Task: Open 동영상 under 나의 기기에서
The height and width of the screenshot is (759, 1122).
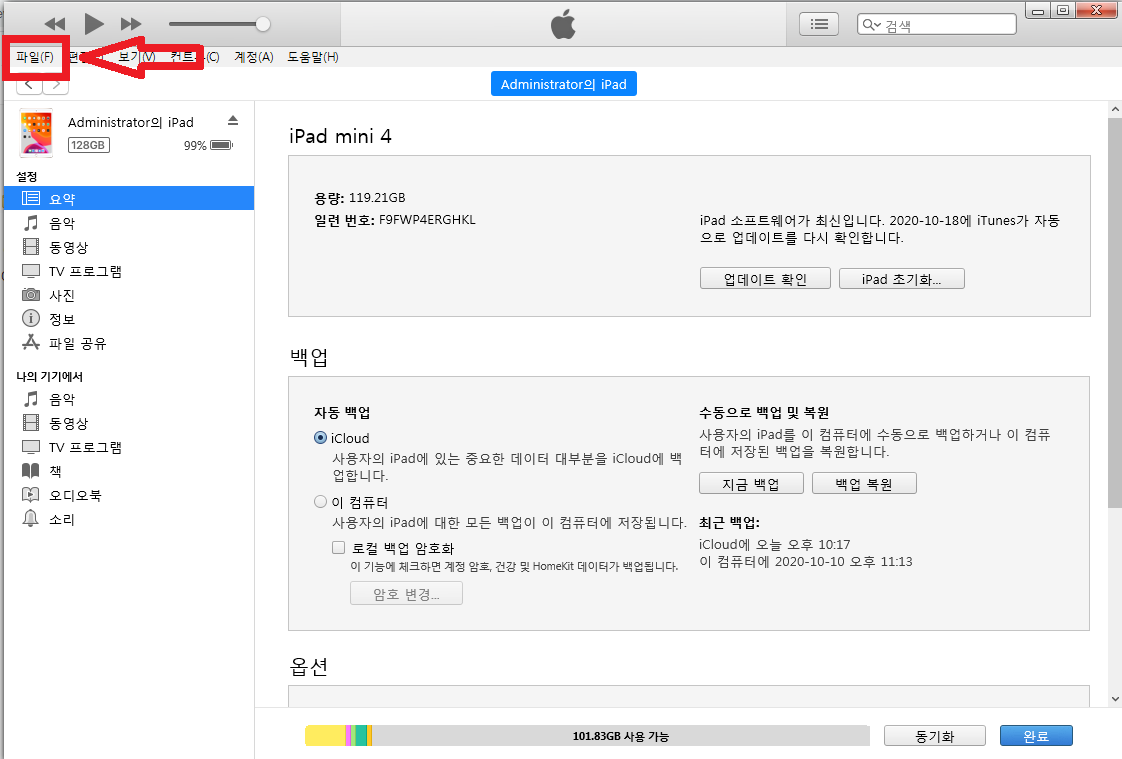Action: point(129,423)
